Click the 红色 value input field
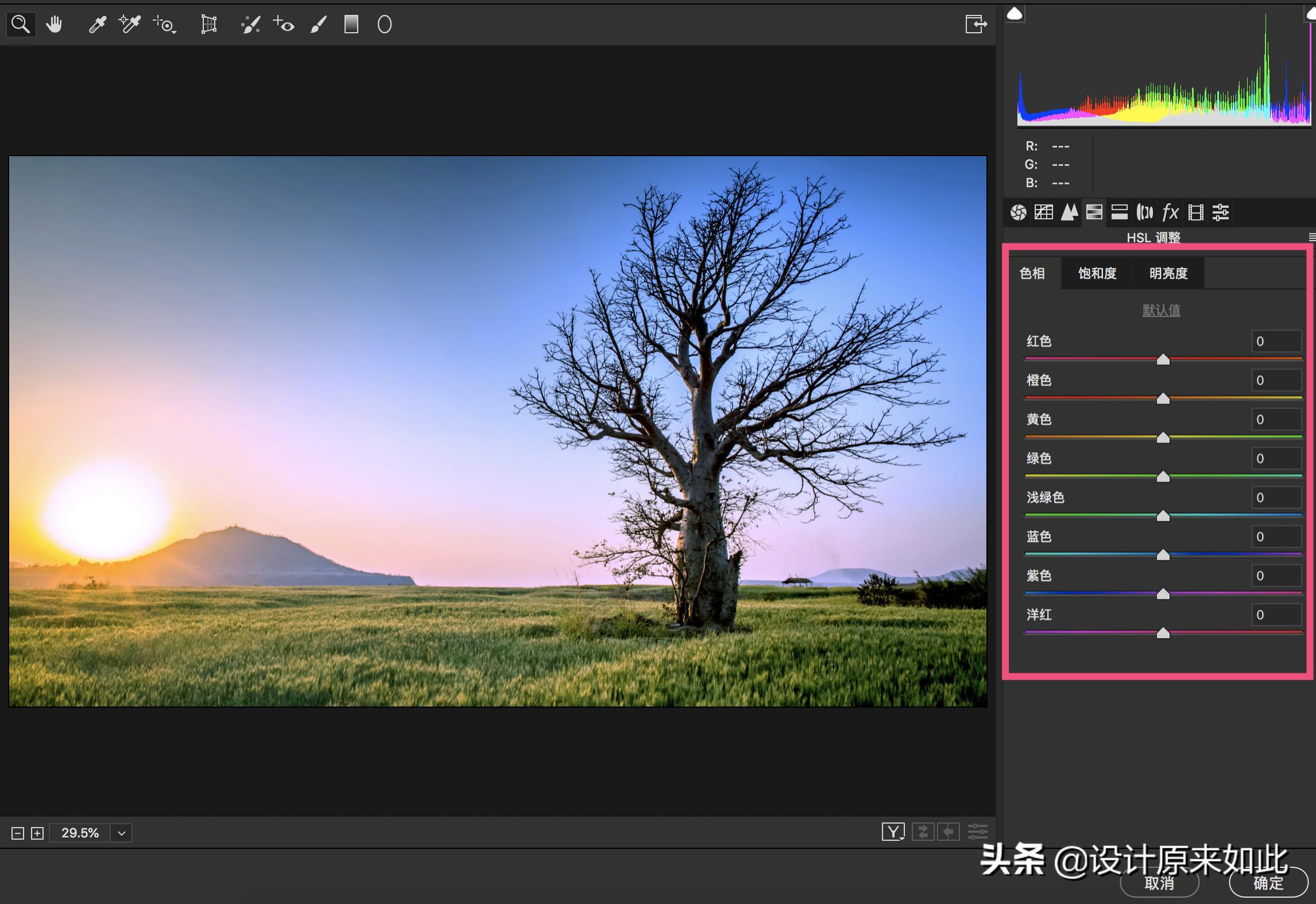Image resolution: width=1316 pixels, height=904 pixels. [x=1276, y=342]
